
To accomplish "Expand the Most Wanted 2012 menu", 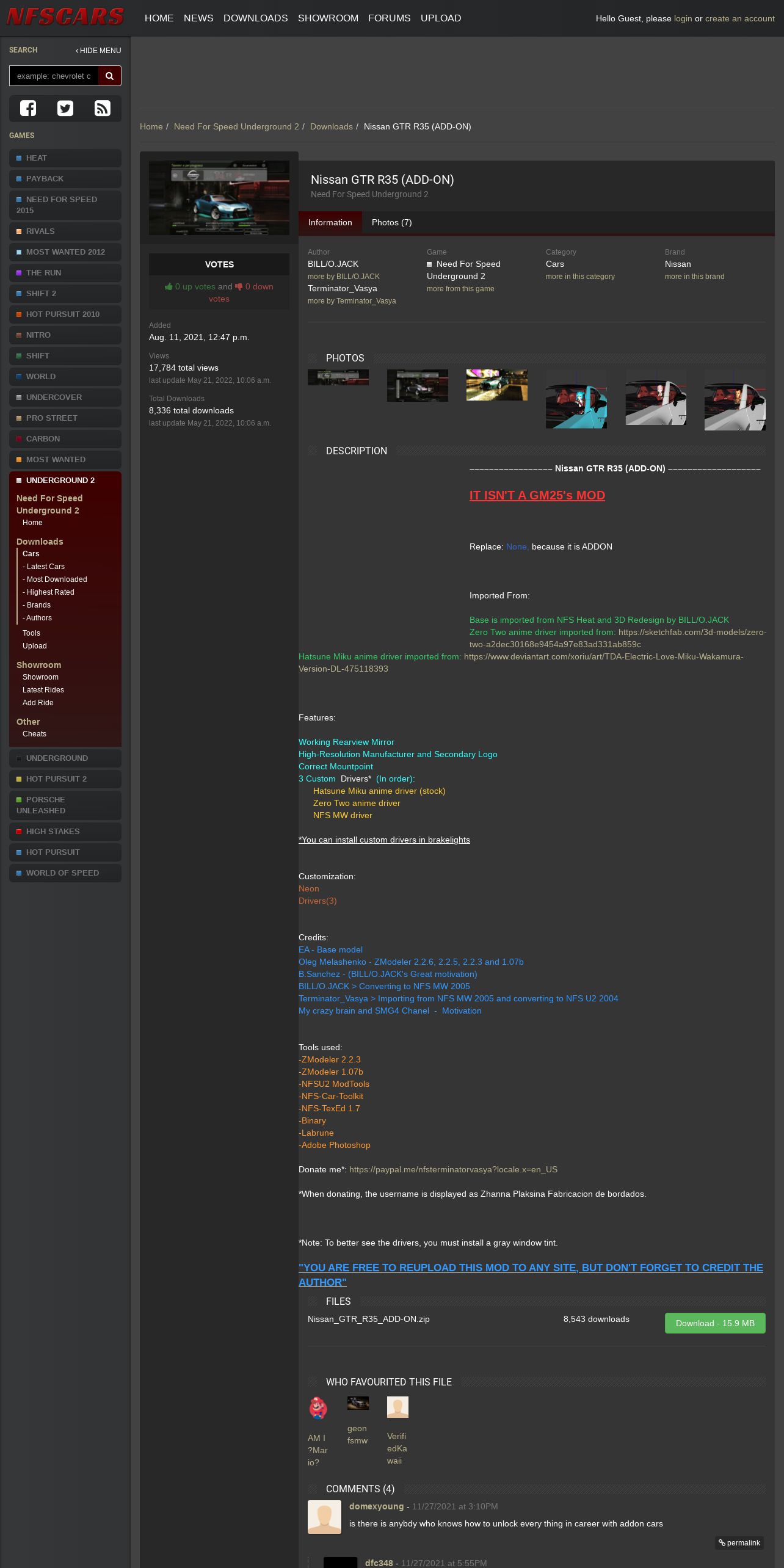I will tap(65, 252).
